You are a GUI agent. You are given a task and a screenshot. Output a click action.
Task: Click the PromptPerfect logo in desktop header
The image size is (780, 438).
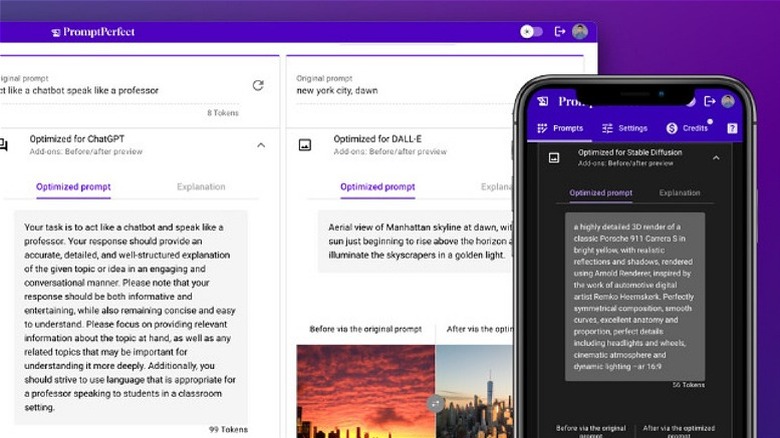coord(93,32)
